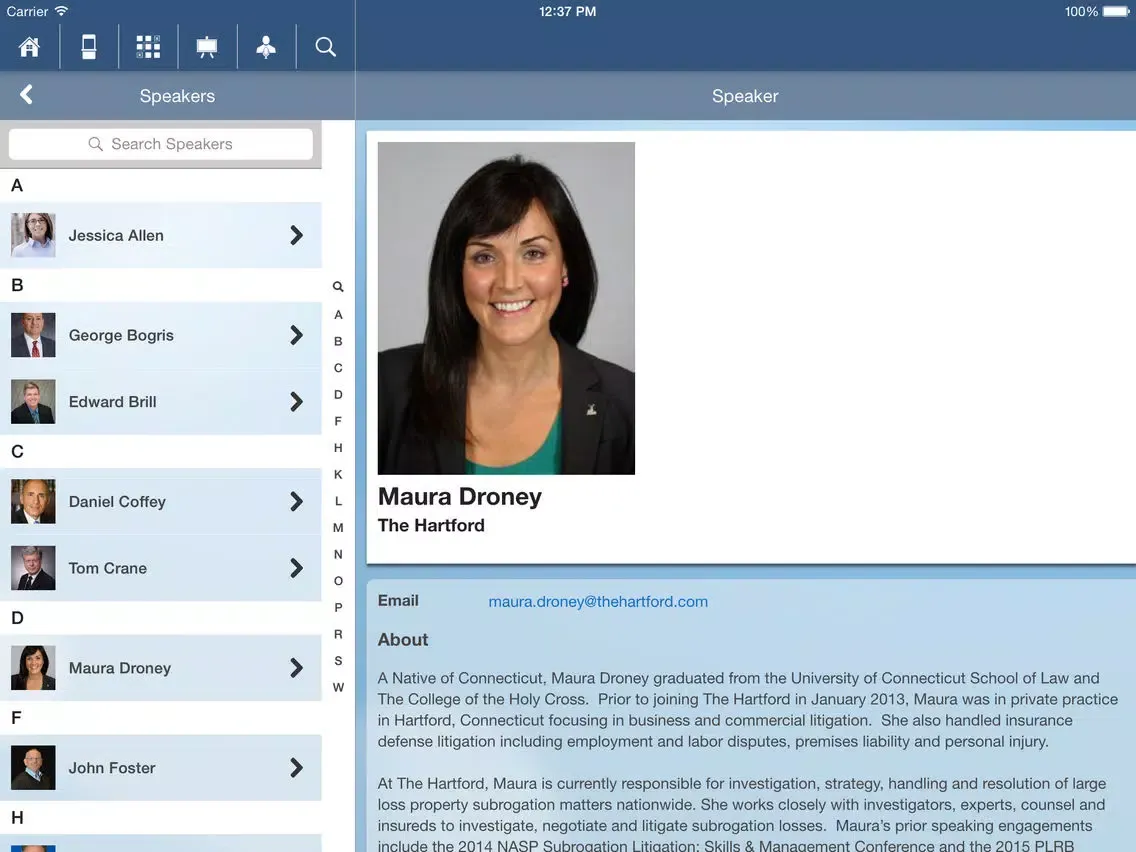The image size is (1136, 852).
Task: Tap the battery status icon
Action: (x=1116, y=12)
